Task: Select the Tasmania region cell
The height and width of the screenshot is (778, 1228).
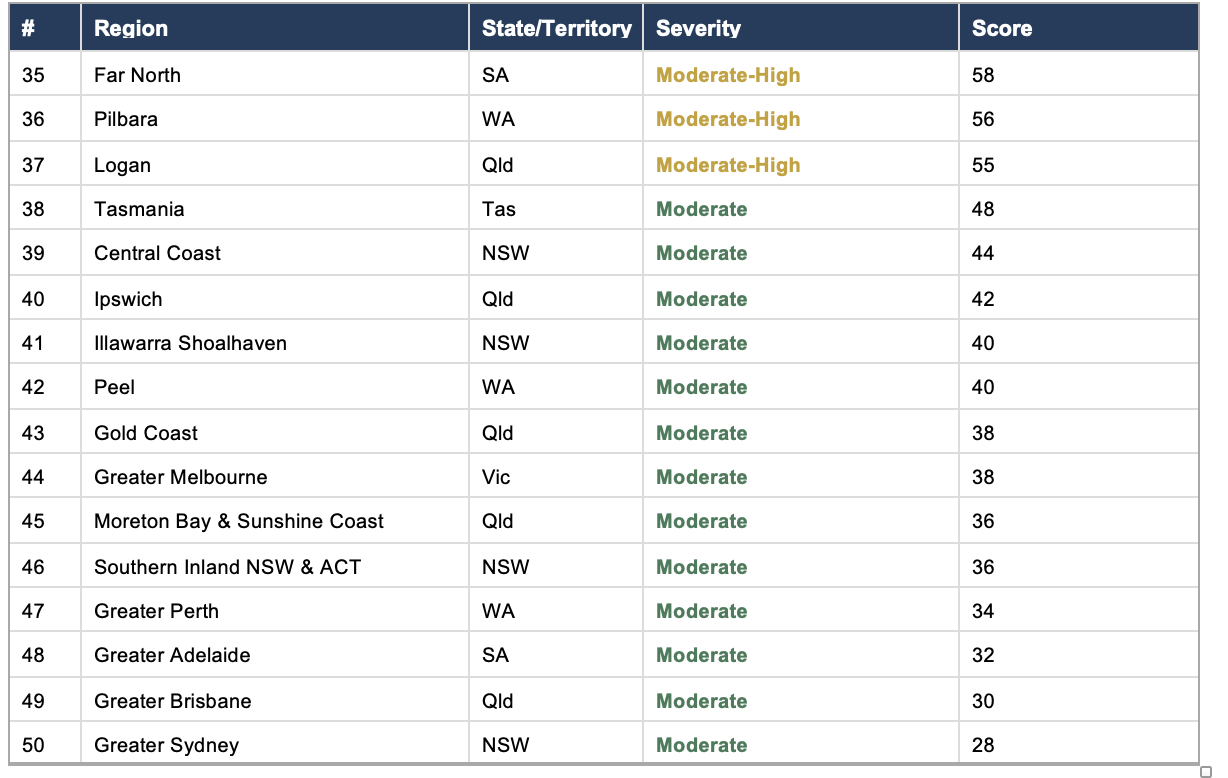Action: click(275, 209)
